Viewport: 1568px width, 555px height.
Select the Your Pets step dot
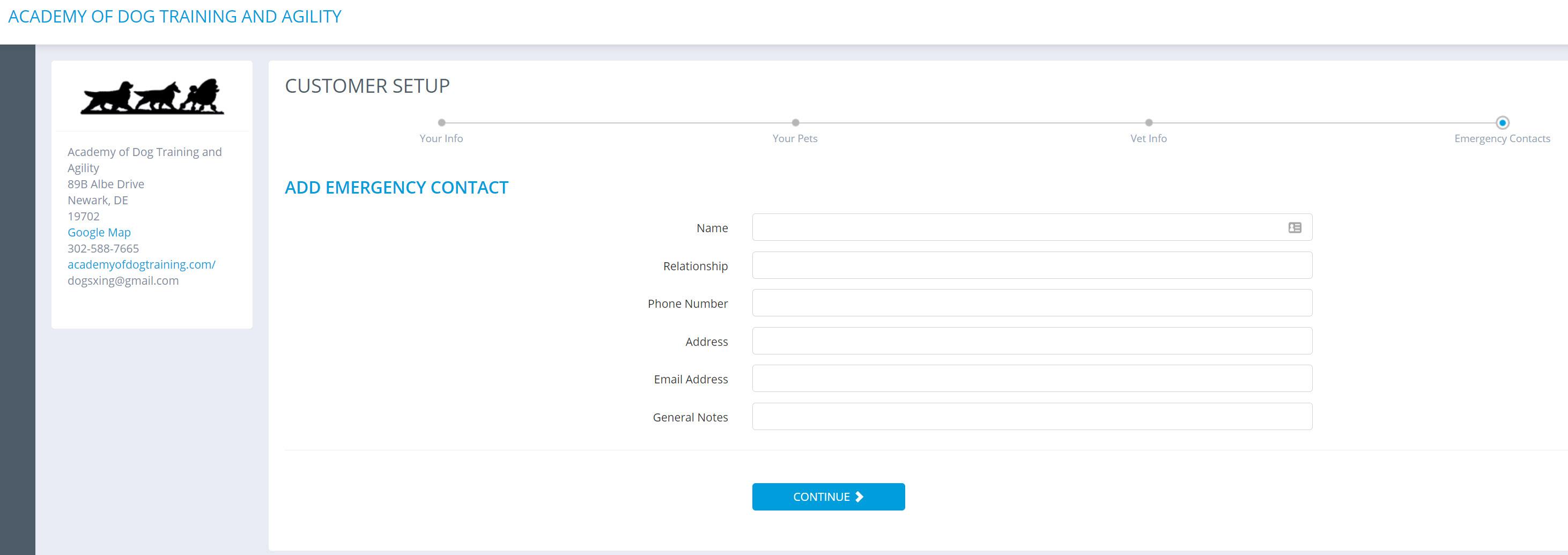[x=795, y=123]
